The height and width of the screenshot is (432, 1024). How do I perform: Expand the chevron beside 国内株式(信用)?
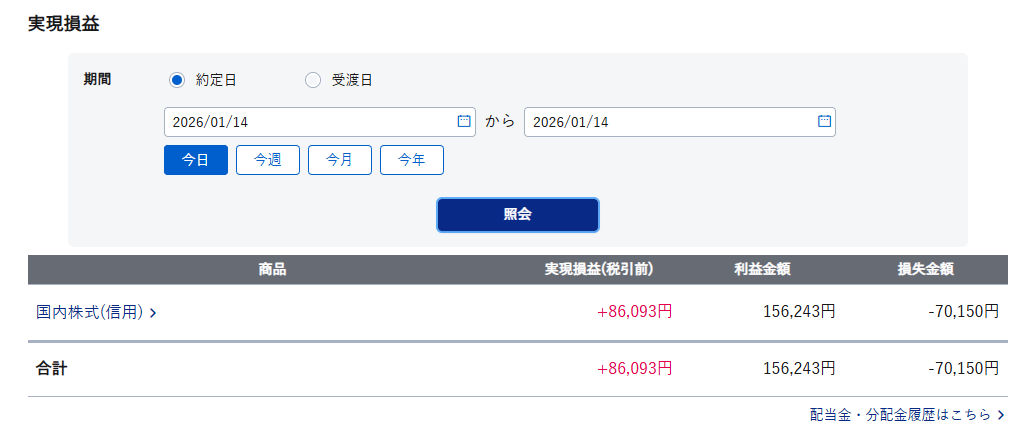pyautogui.click(x=153, y=313)
